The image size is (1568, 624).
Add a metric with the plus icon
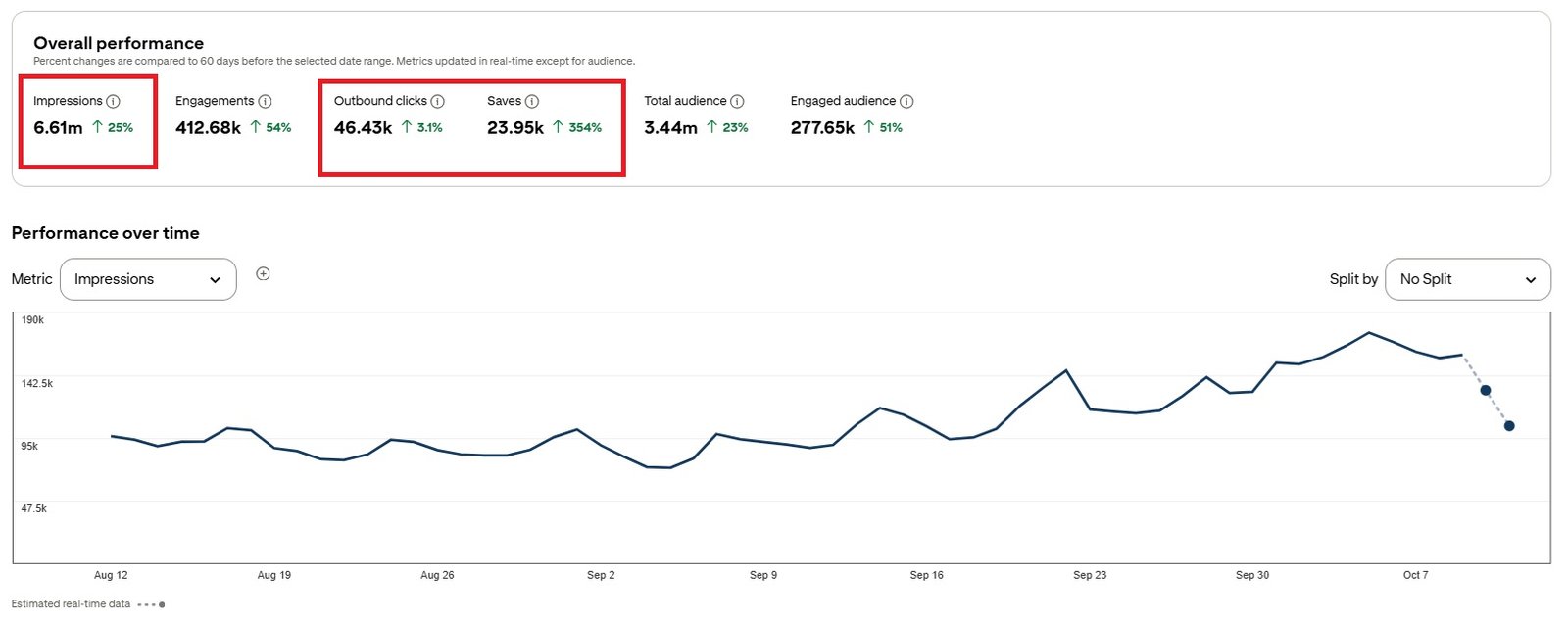[x=263, y=274]
